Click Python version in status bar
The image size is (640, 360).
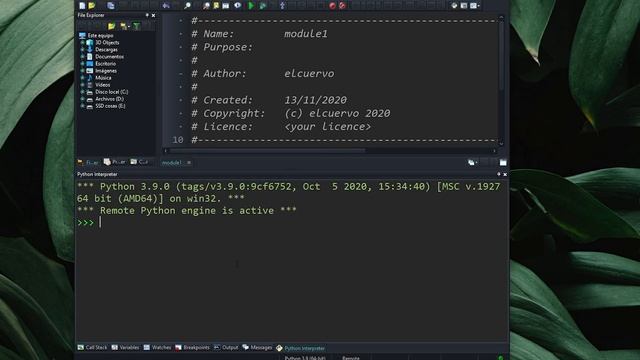pyautogui.click(x=305, y=358)
